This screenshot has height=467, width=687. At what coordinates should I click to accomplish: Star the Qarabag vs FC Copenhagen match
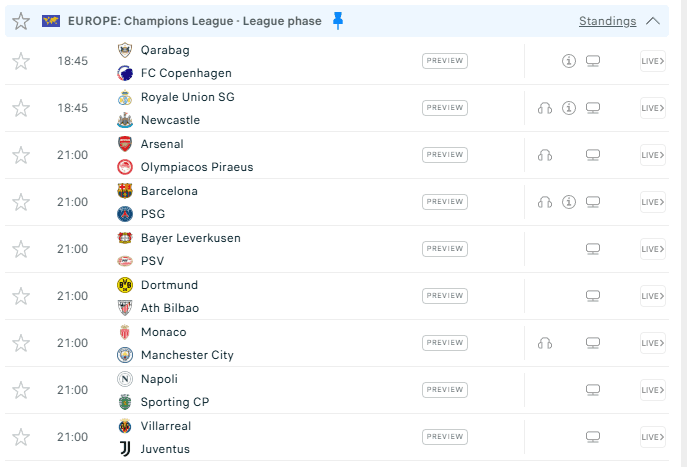pyautogui.click(x=21, y=61)
